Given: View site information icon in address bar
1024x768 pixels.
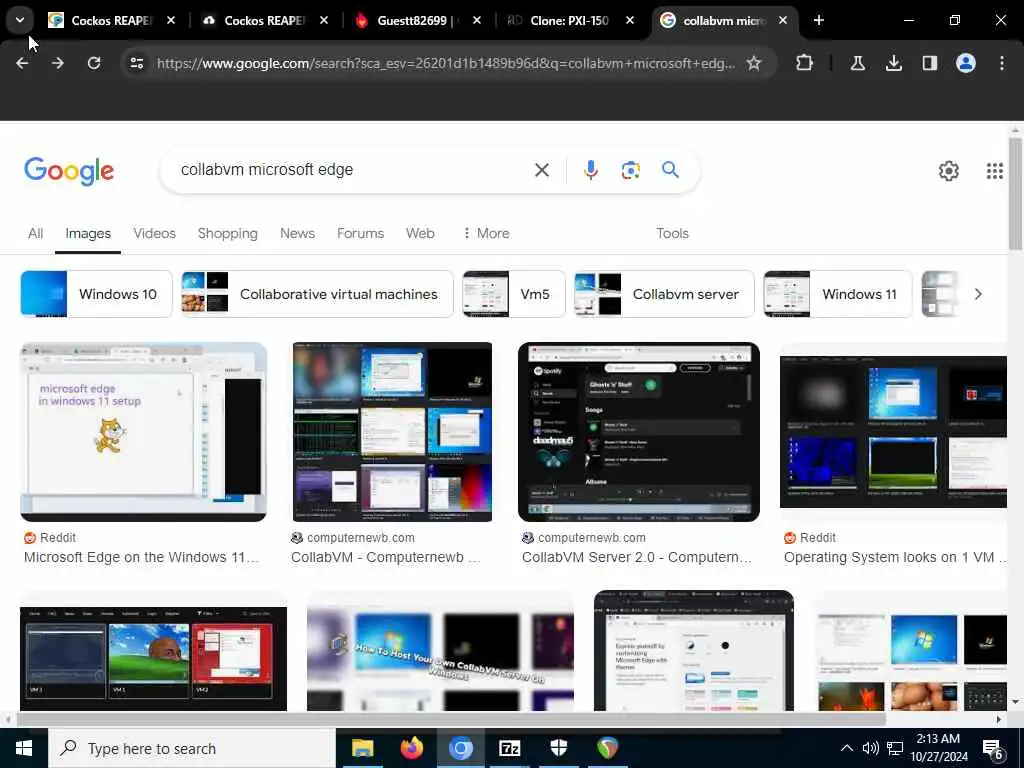Looking at the screenshot, I should [x=136, y=63].
